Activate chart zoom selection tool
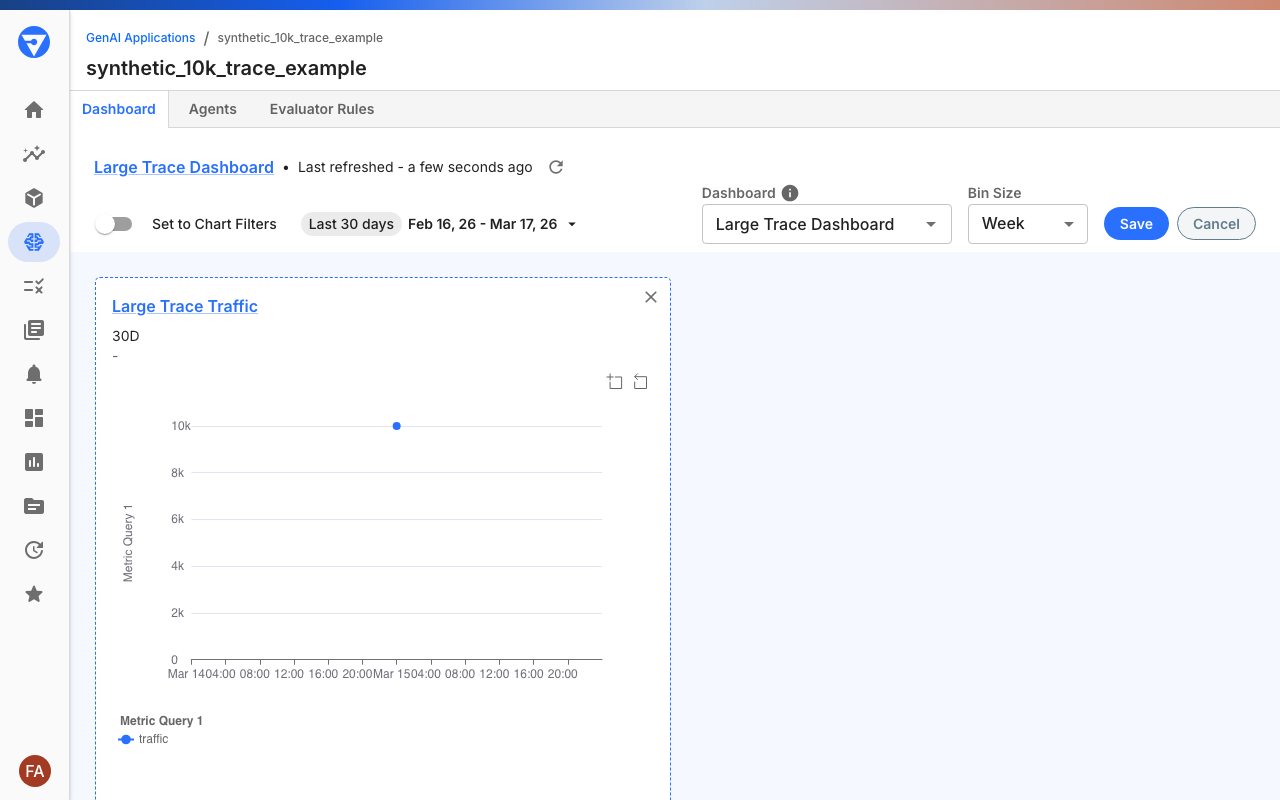Screen dimensions: 1280x800 pos(615,381)
